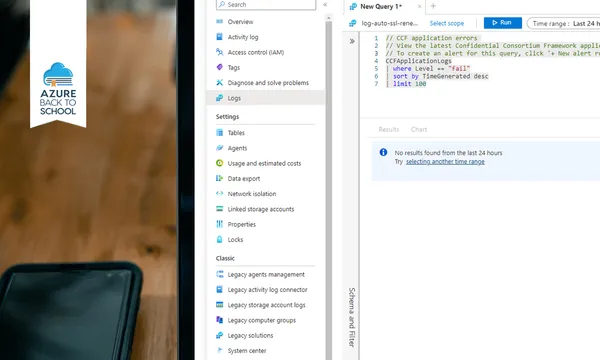Close the New Query 1 tab
Viewport: 600px width, 360px height.
click(419, 7)
